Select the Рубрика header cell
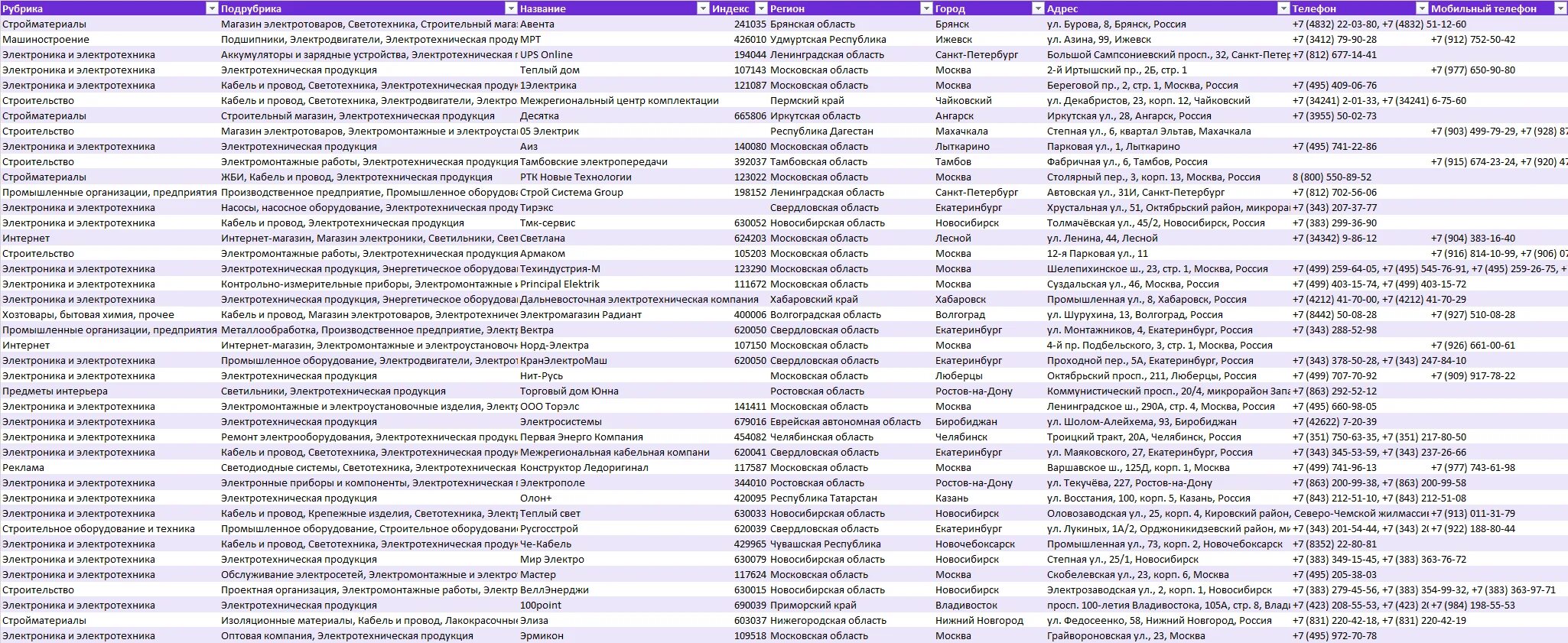The height and width of the screenshot is (643, 1568). pyautogui.click(x=109, y=8)
